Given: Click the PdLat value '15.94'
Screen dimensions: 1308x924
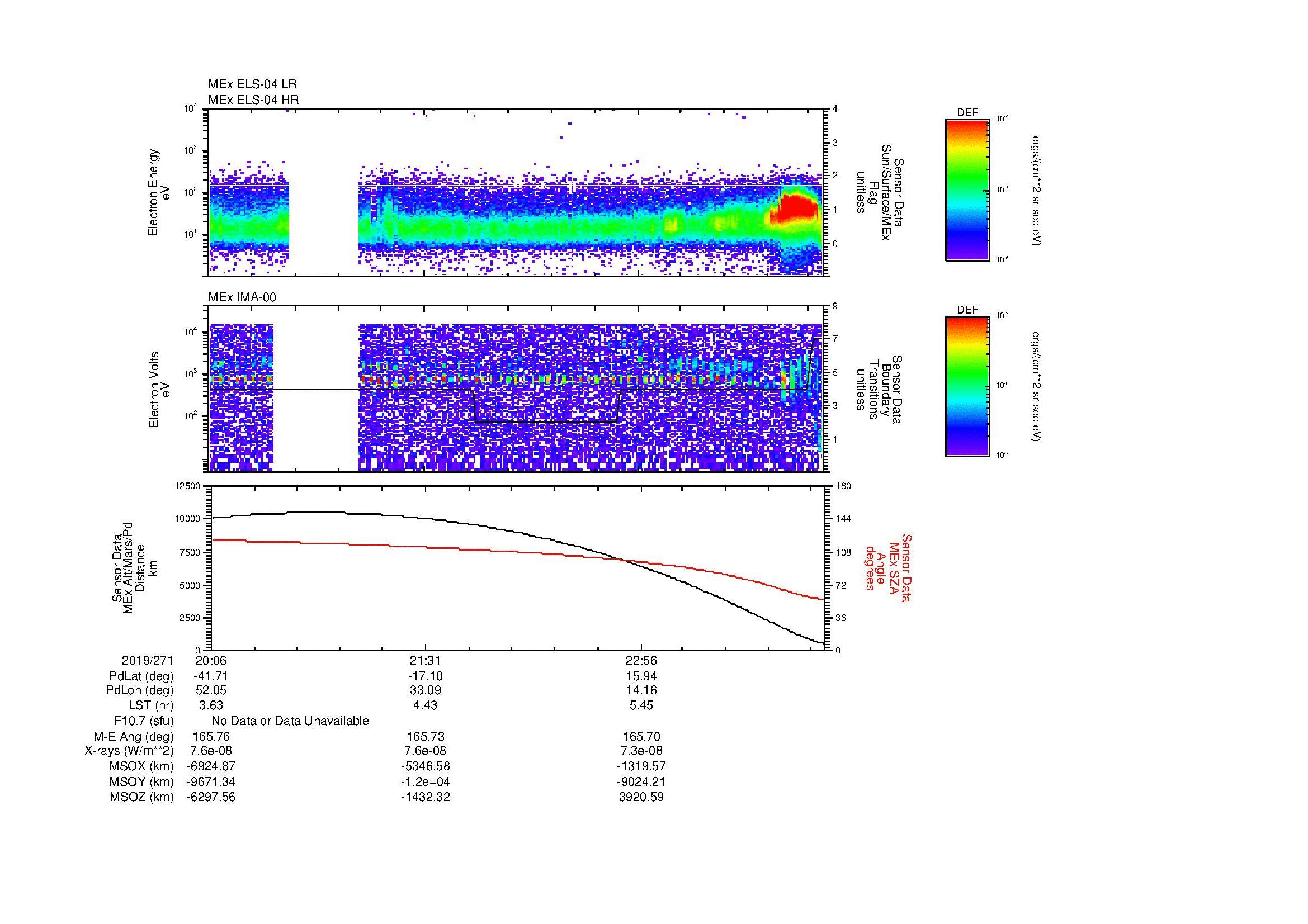Looking at the screenshot, I should pos(641,676).
